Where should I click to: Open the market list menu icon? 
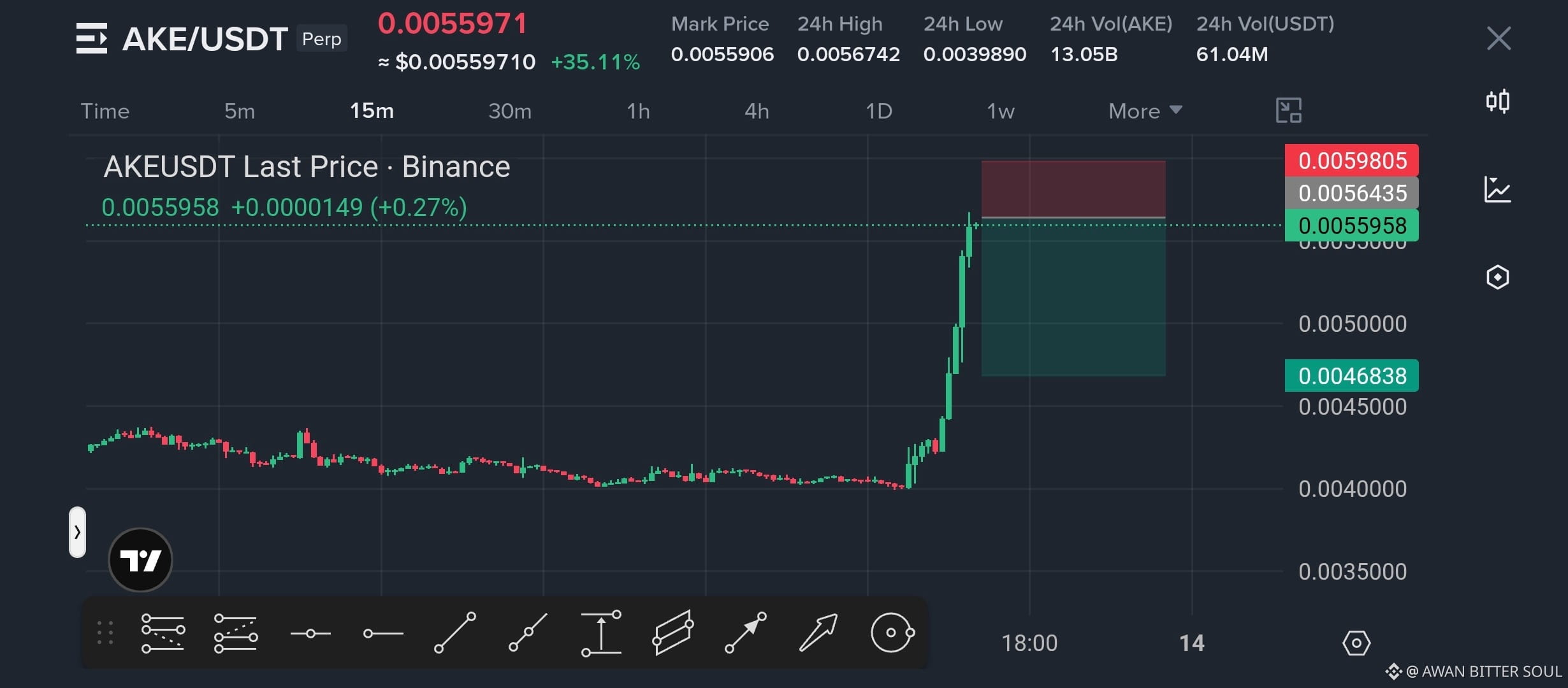[x=92, y=38]
